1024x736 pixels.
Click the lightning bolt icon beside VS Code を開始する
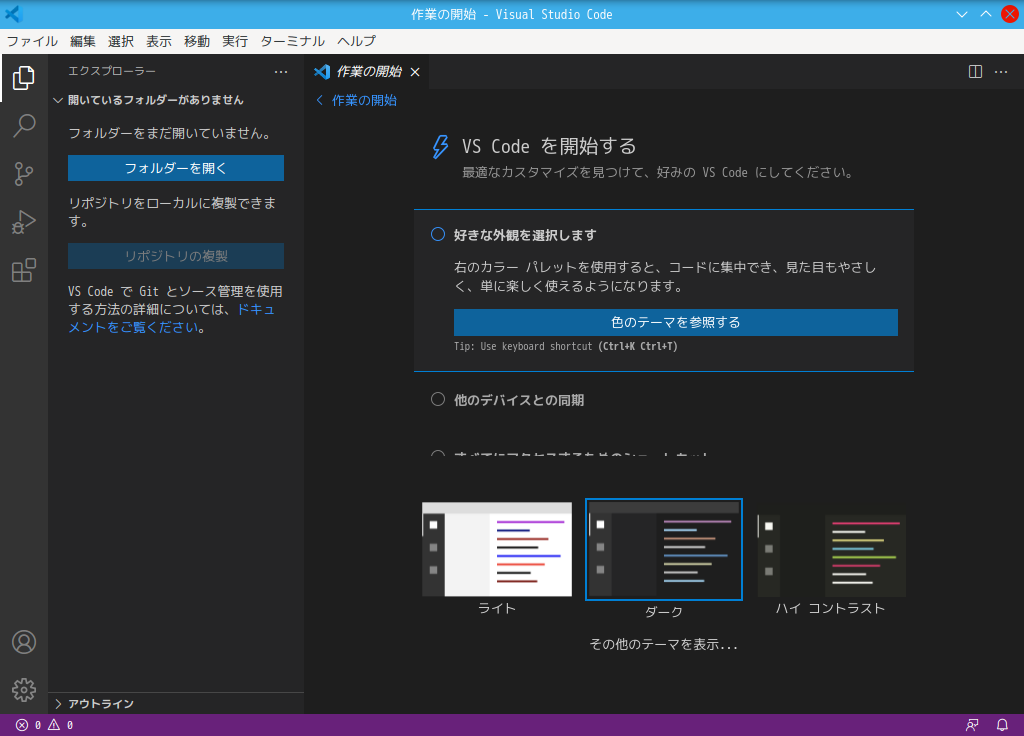(x=440, y=147)
